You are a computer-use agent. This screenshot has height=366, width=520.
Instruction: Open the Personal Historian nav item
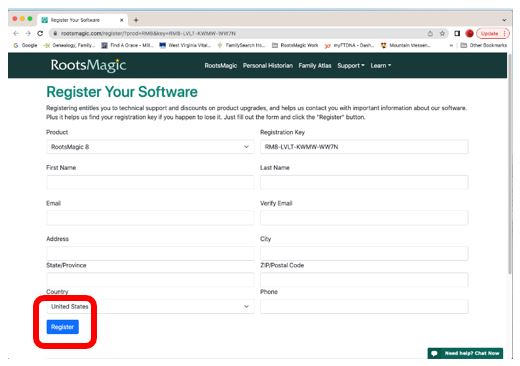[268, 66]
